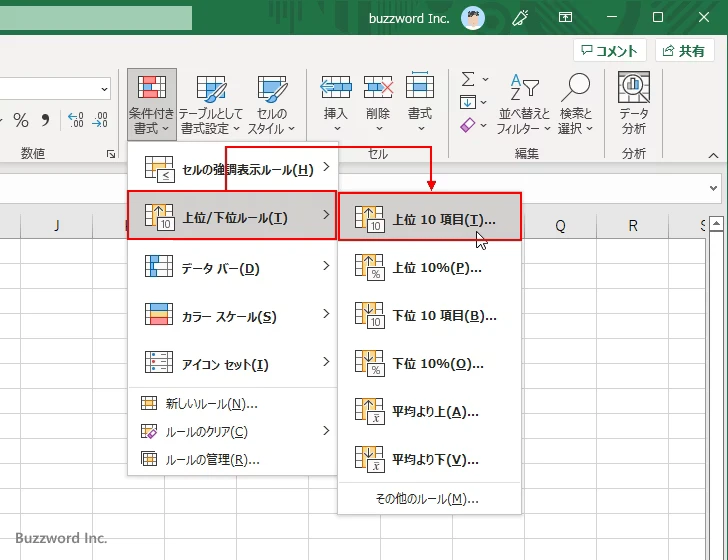The image size is (728, 560).
Task: Expand the Format (書式) dropdown arrow
Action: 421,129
